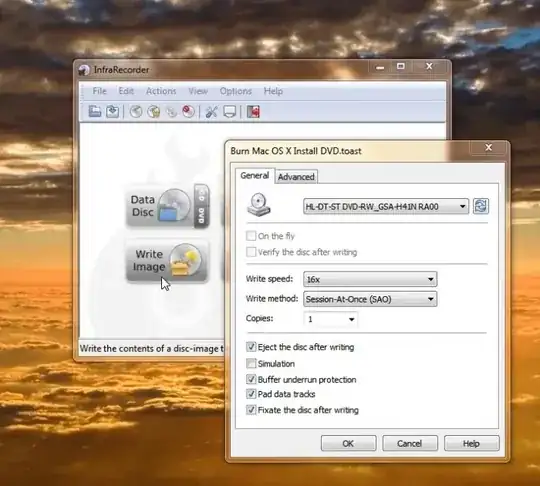Open the File menu

(100, 91)
